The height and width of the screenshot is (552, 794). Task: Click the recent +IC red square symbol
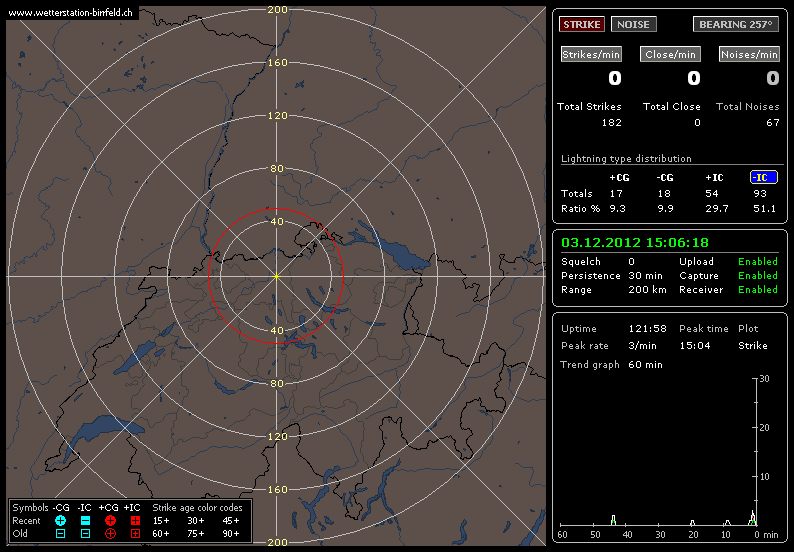pyautogui.click(x=135, y=521)
